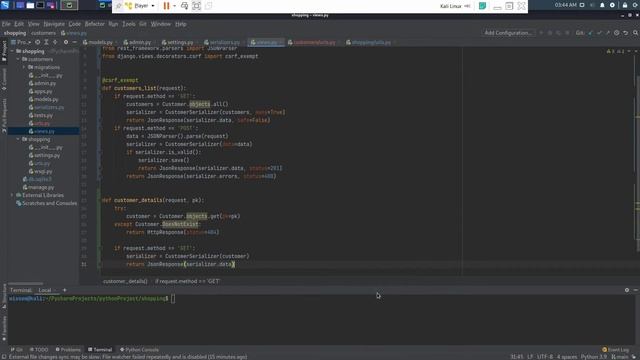
Task: Click the customer_details() breadcrumb below editor
Action: pos(125,281)
